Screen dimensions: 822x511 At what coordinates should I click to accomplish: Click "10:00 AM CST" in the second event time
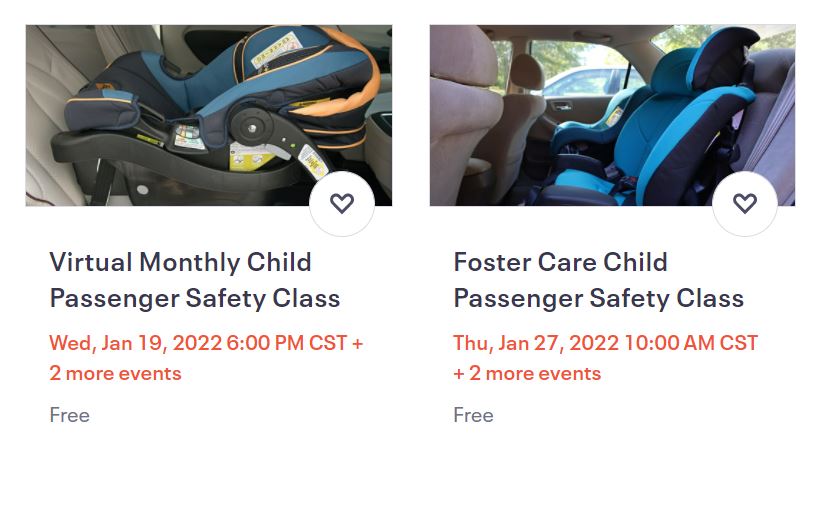691,343
